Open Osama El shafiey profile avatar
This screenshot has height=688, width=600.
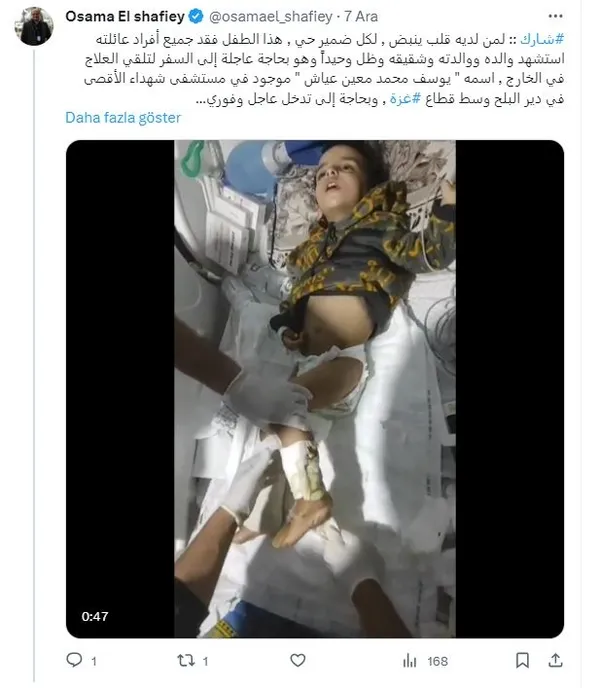click(x=34, y=26)
